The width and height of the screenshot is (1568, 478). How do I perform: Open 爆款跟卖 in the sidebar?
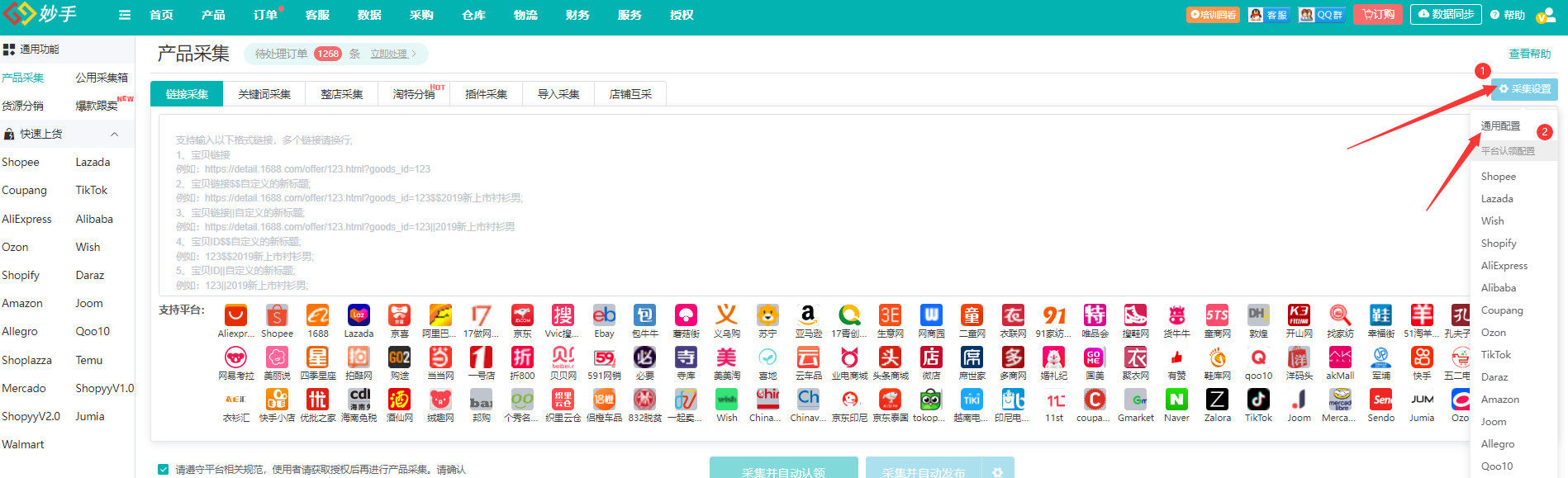point(97,106)
